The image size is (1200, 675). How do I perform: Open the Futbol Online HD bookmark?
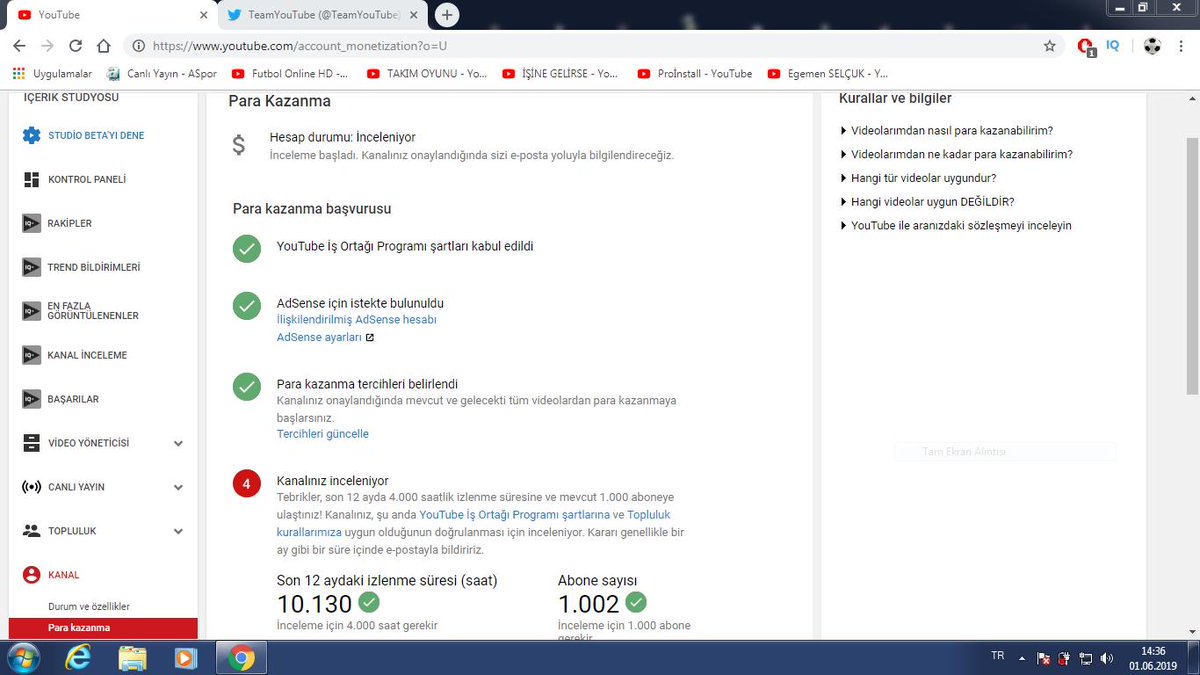point(290,73)
